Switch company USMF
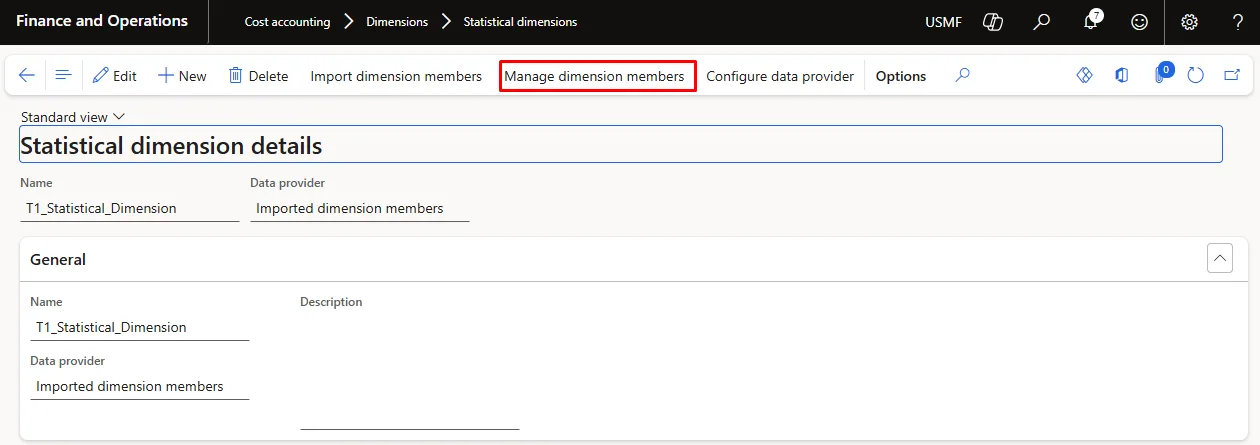 [x=944, y=22]
